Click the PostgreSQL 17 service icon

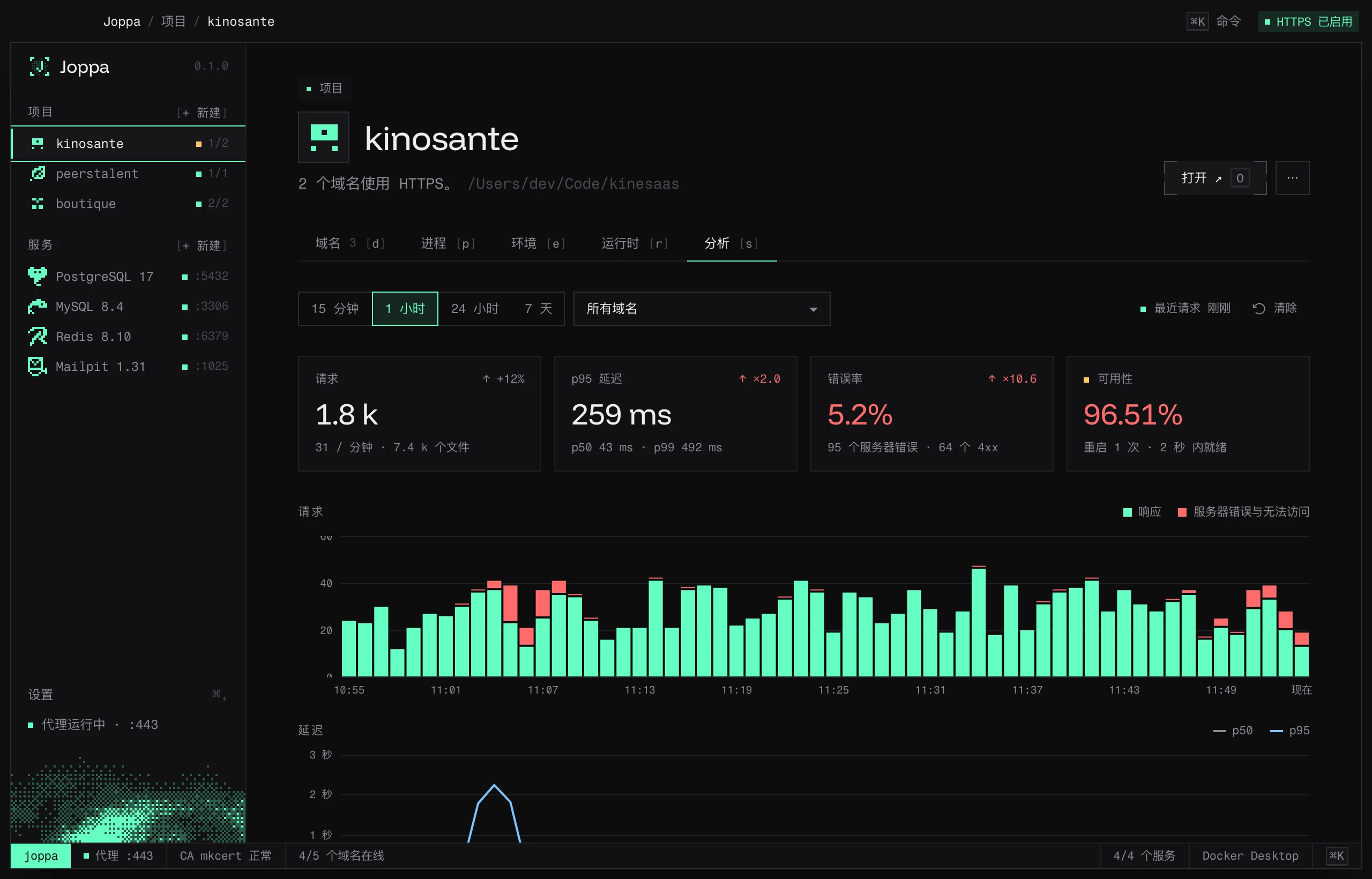(38, 276)
